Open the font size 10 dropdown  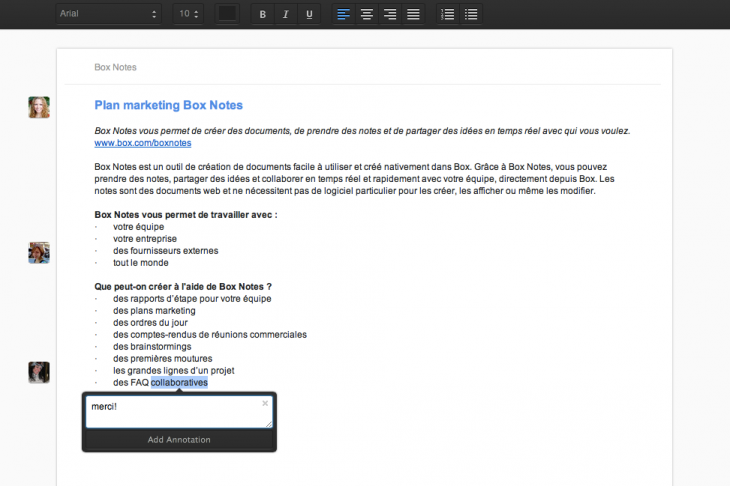pyautogui.click(x=188, y=14)
